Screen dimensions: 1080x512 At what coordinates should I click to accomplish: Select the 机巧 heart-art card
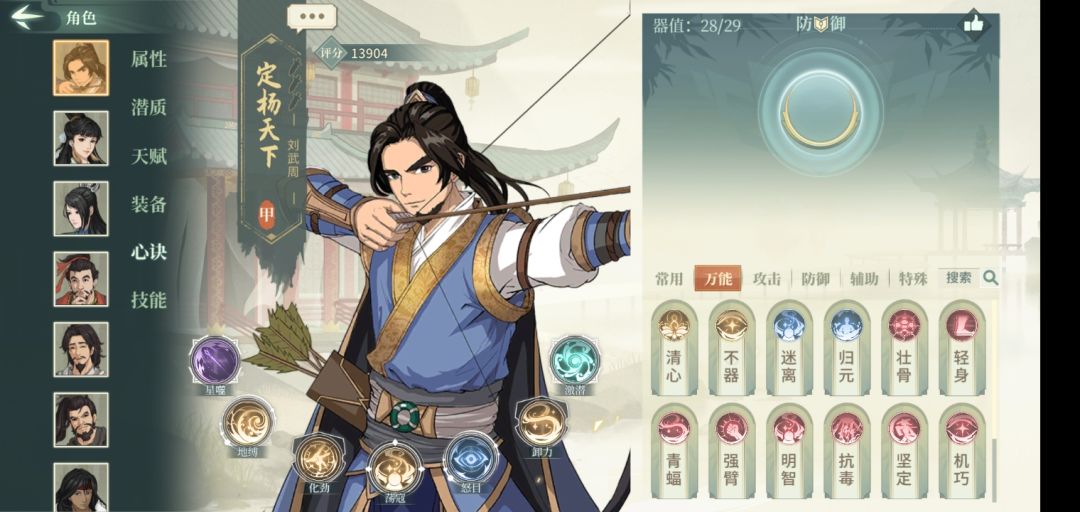coord(962,451)
